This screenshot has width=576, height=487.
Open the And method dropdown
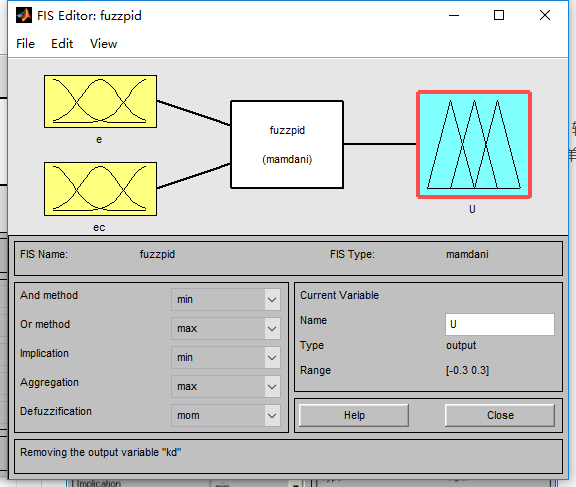point(226,299)
